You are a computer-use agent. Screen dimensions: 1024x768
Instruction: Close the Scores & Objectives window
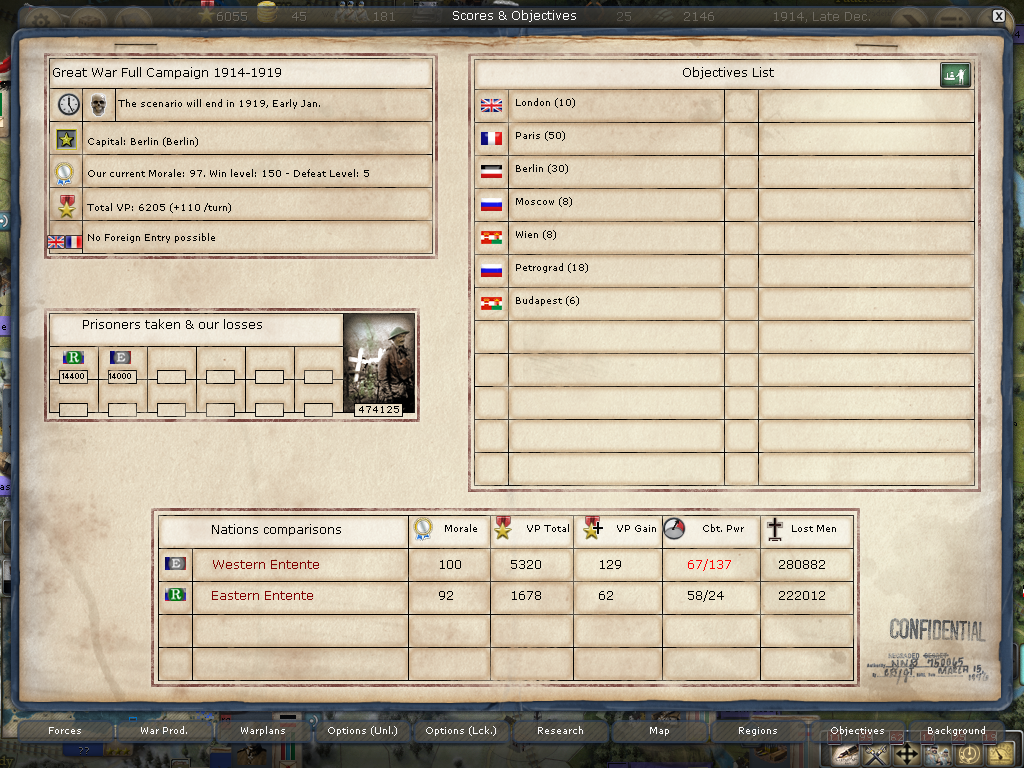click(998, 16)
